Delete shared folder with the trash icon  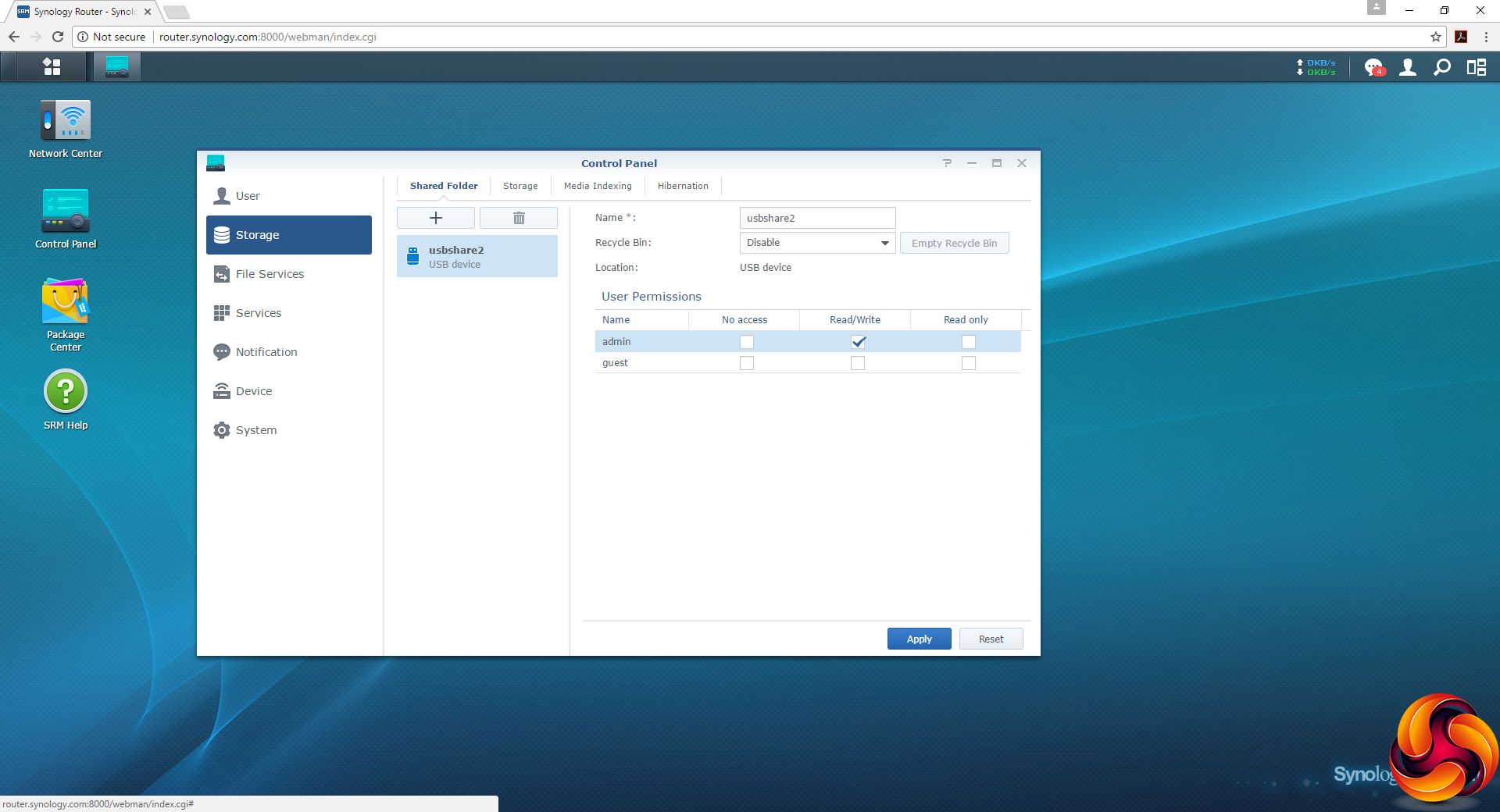(519, 218)
